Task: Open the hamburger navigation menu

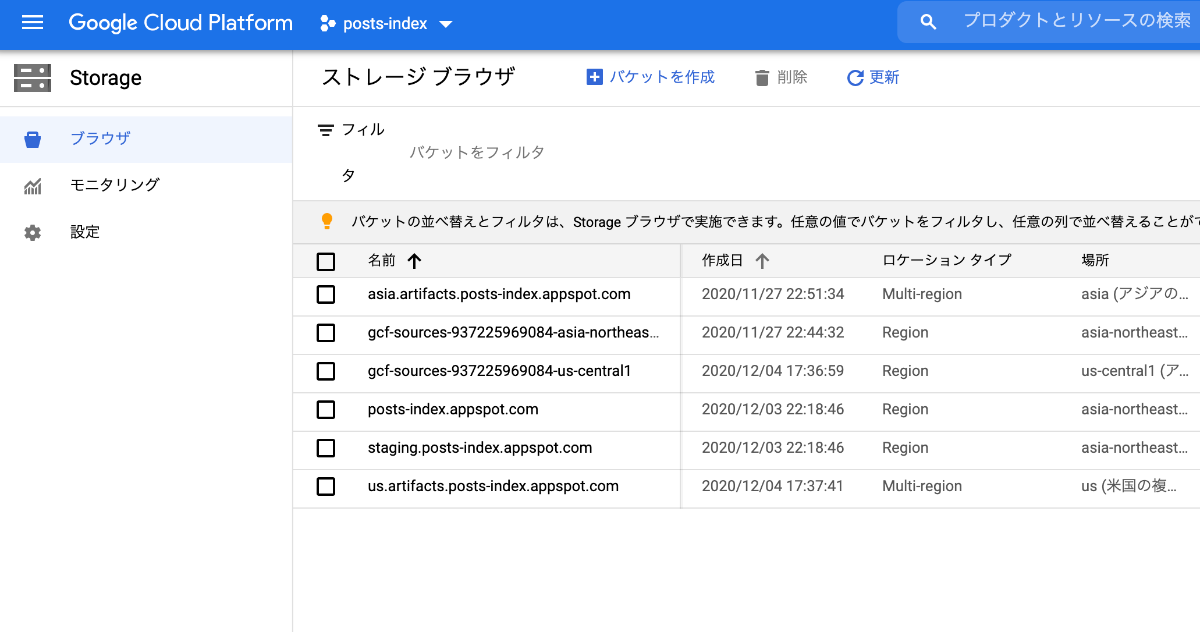Action: pyautogui.click(x=32, y=23)
